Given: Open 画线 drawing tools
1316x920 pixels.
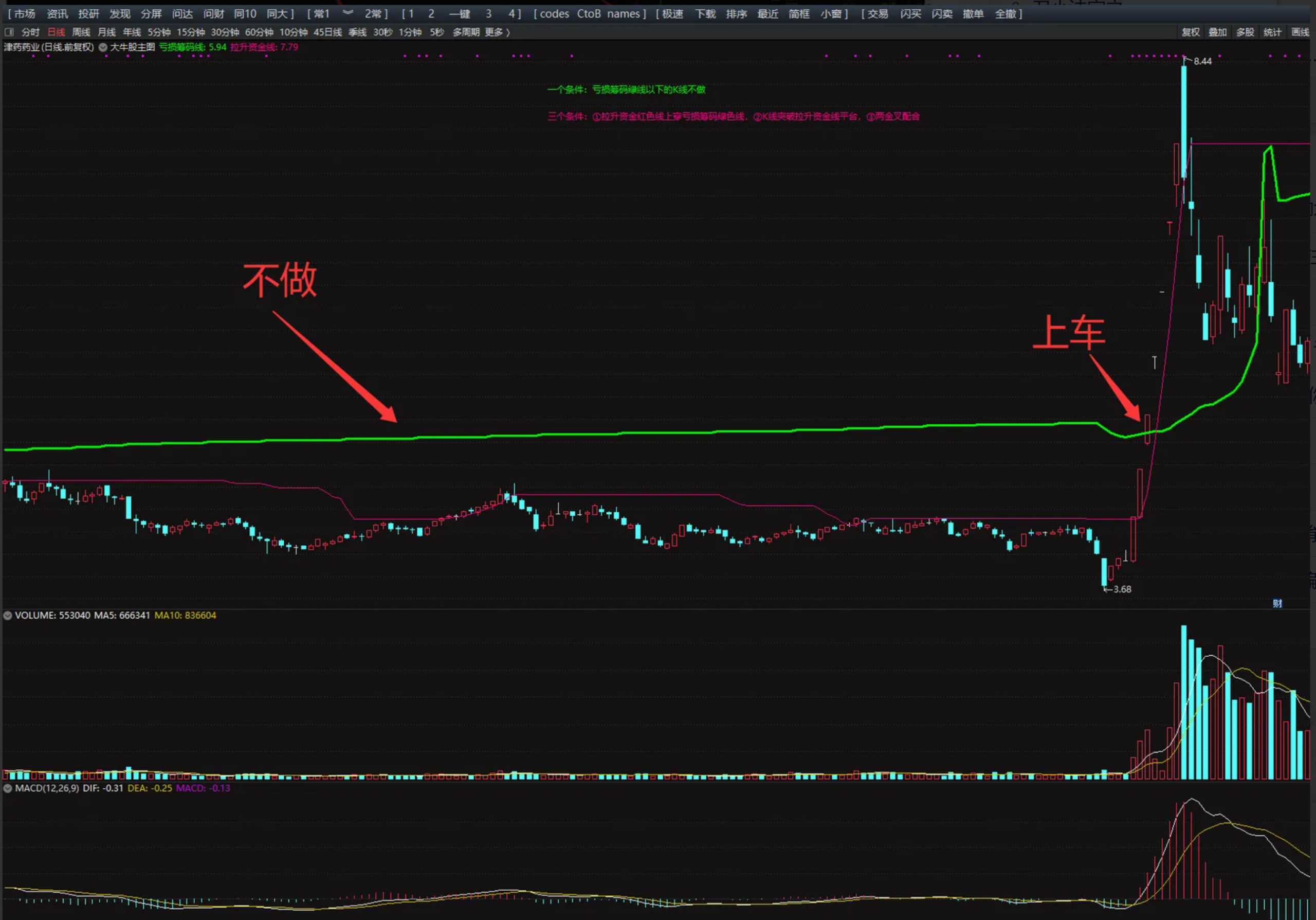Looking at the screenshot, I should 1300,32.
